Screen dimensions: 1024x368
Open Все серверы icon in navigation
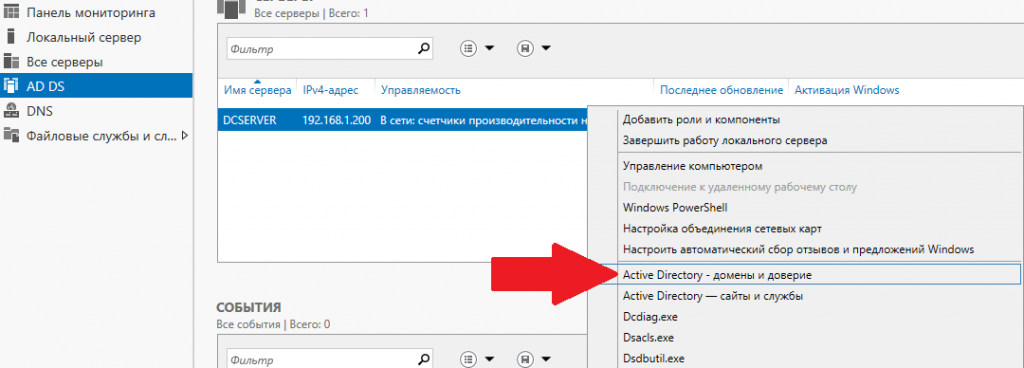(10, 62)
